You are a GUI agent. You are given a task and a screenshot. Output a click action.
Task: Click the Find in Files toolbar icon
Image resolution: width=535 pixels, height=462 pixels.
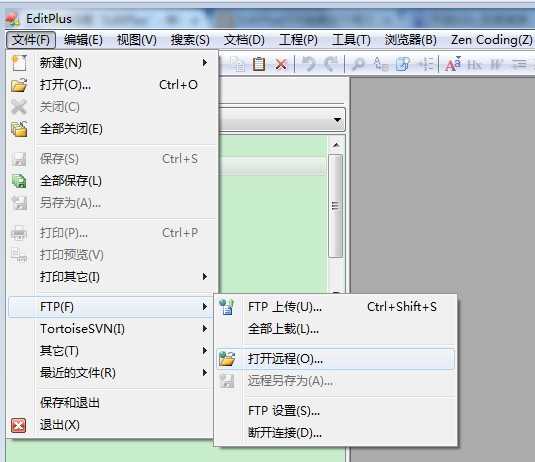403,64
